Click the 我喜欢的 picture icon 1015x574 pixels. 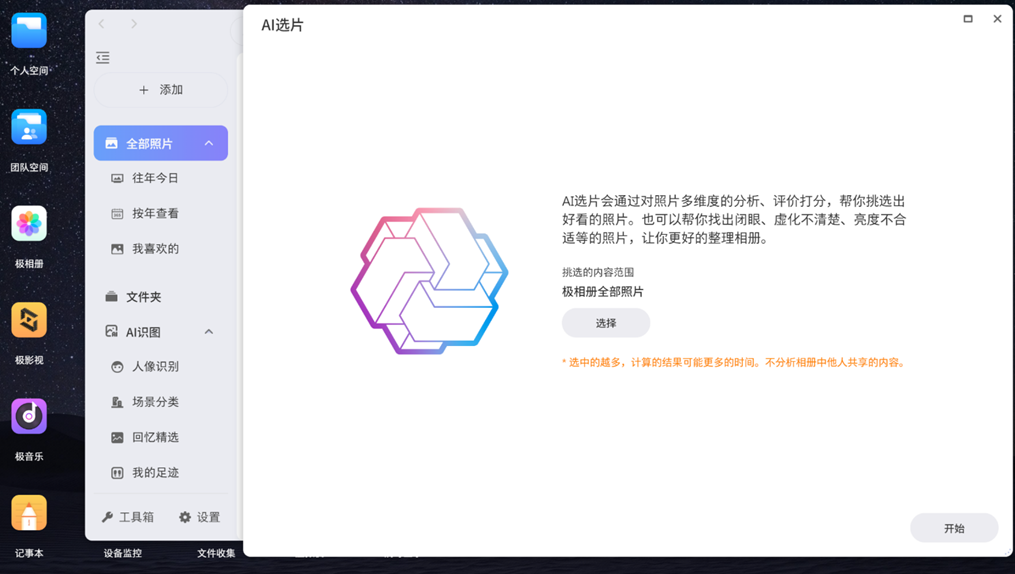click(x=117, y=249)
